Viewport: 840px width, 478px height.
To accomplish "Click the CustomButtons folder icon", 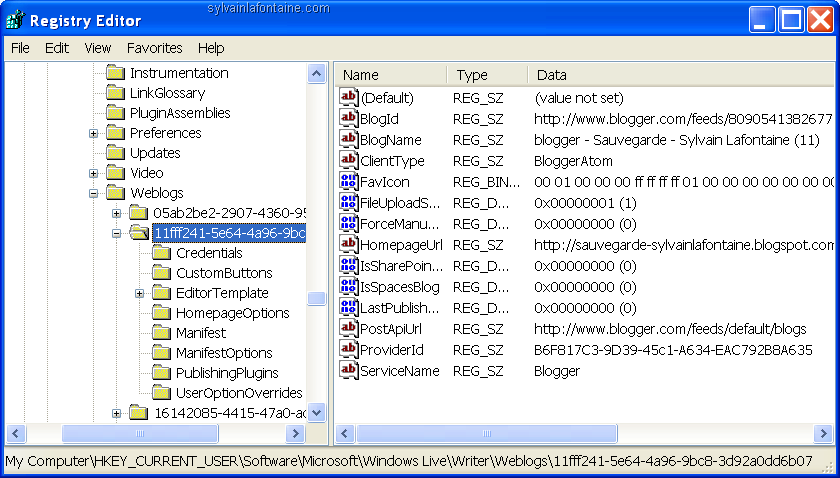I will tap(161, 273).
